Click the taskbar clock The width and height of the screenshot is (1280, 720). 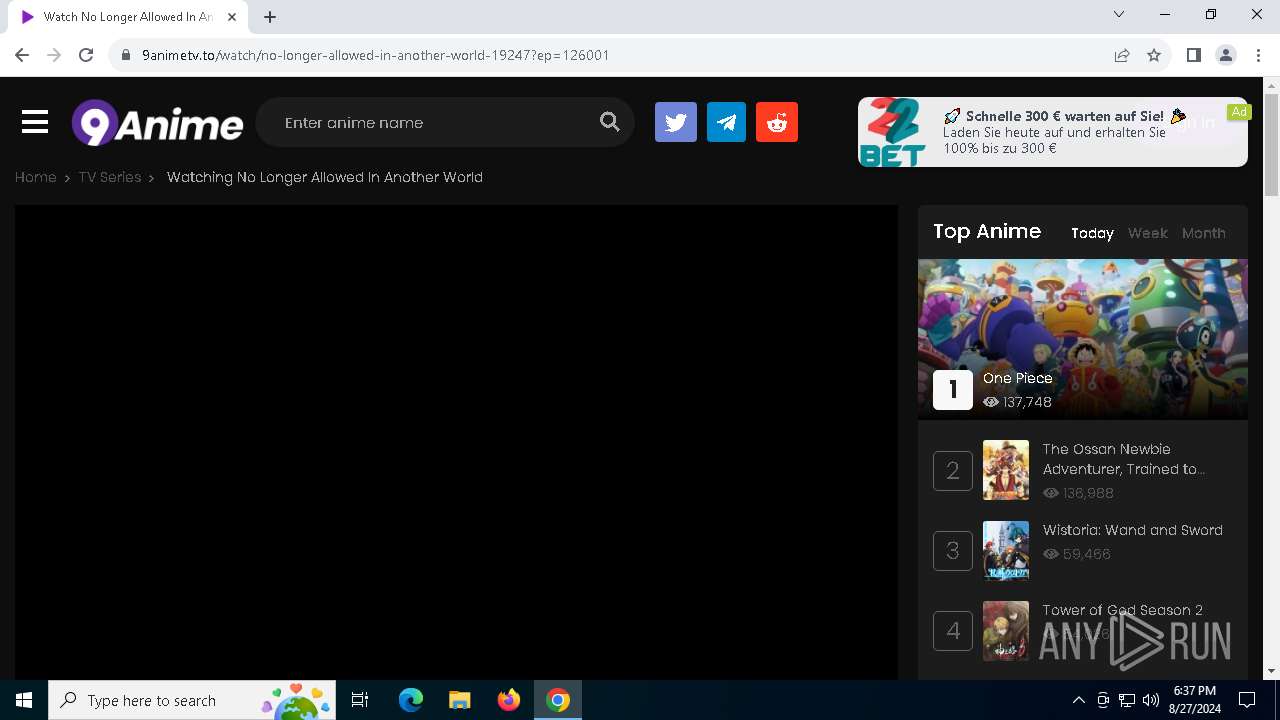pos(1194,700)
